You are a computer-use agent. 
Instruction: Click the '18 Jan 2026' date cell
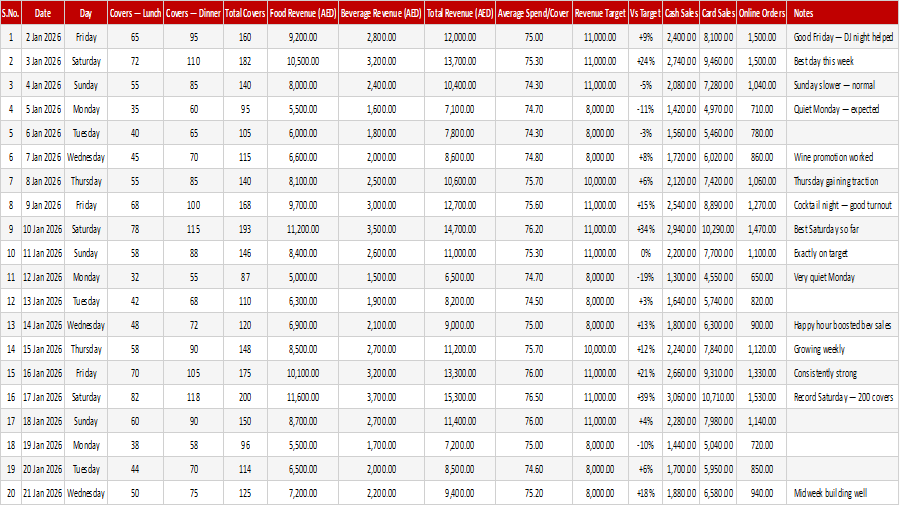[43, 421]
